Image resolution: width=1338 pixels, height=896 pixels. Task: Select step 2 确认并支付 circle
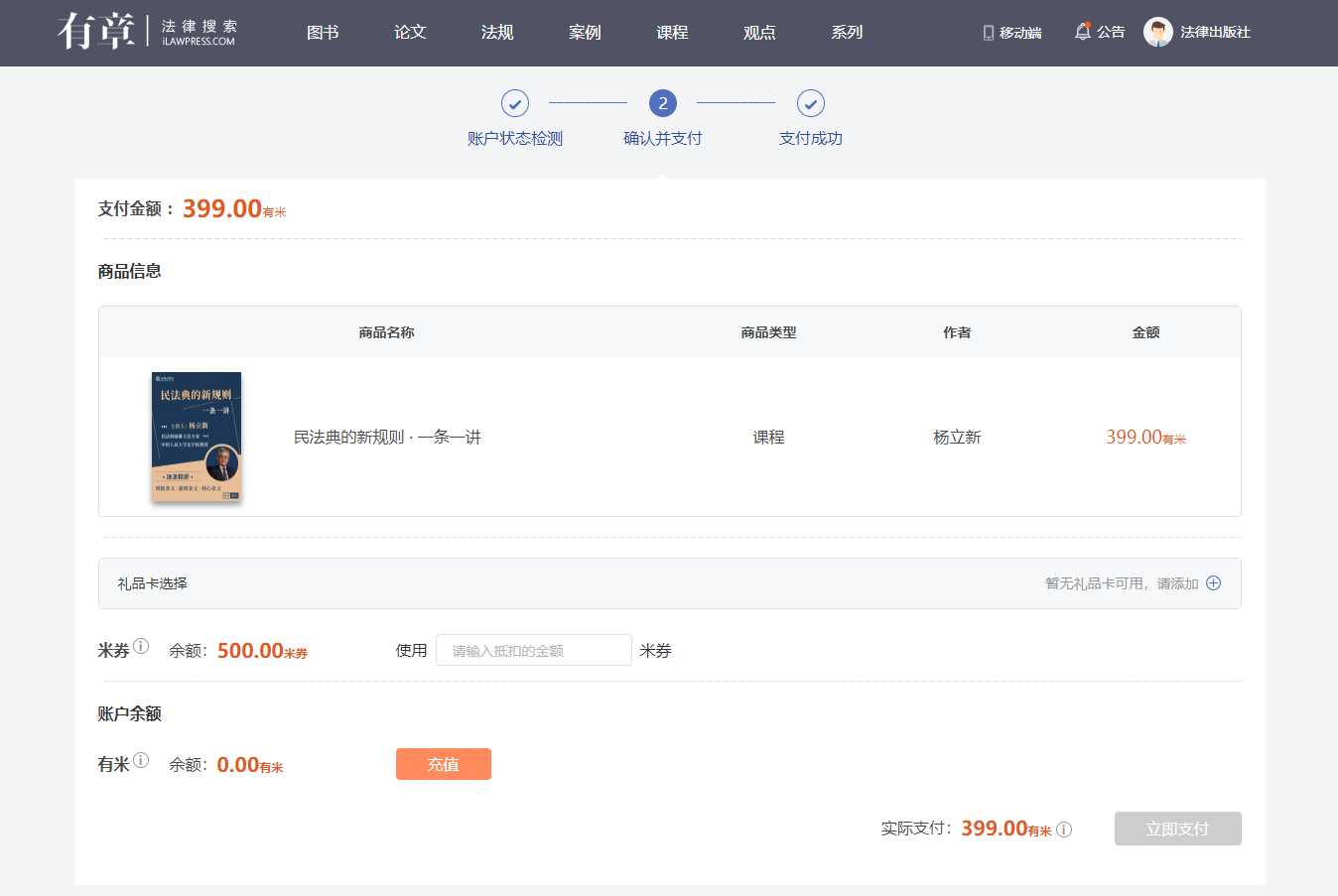(x=662, y=103)
